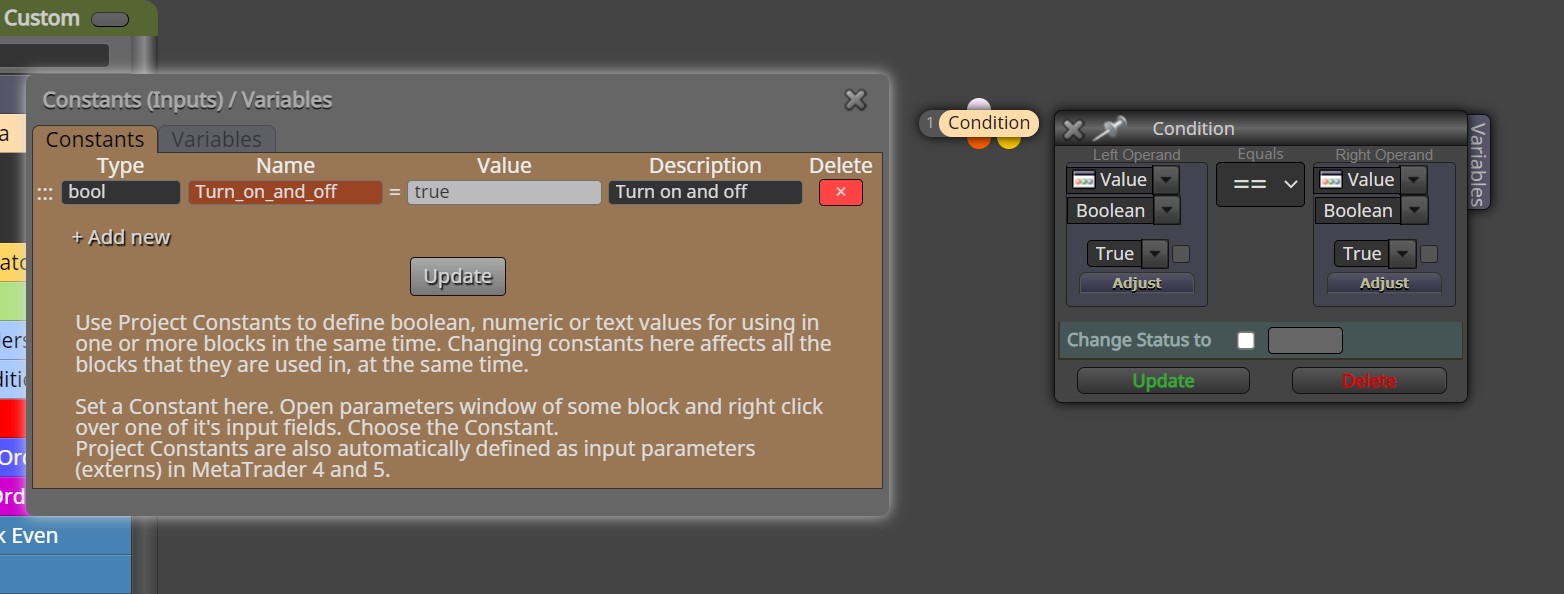Click the orange output dot under Condition block
Screen dimensions: 1564x594
[979, 143]
